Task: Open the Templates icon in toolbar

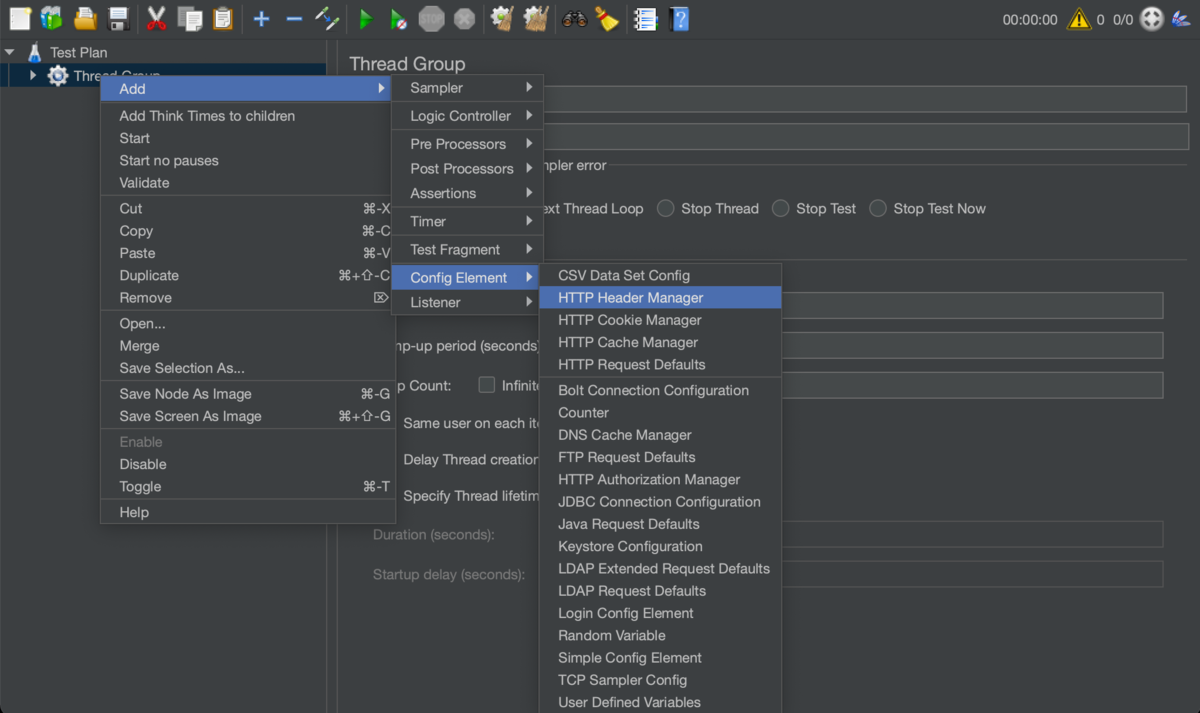Action: coord(51,18)
